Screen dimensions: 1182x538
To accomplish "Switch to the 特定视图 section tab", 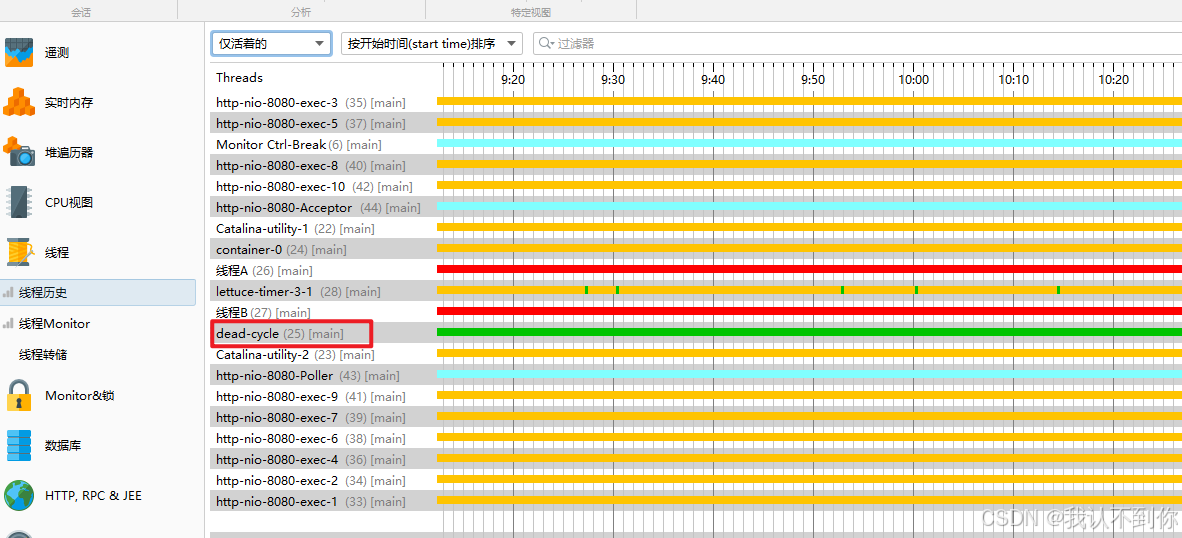I will click(531, 13).
